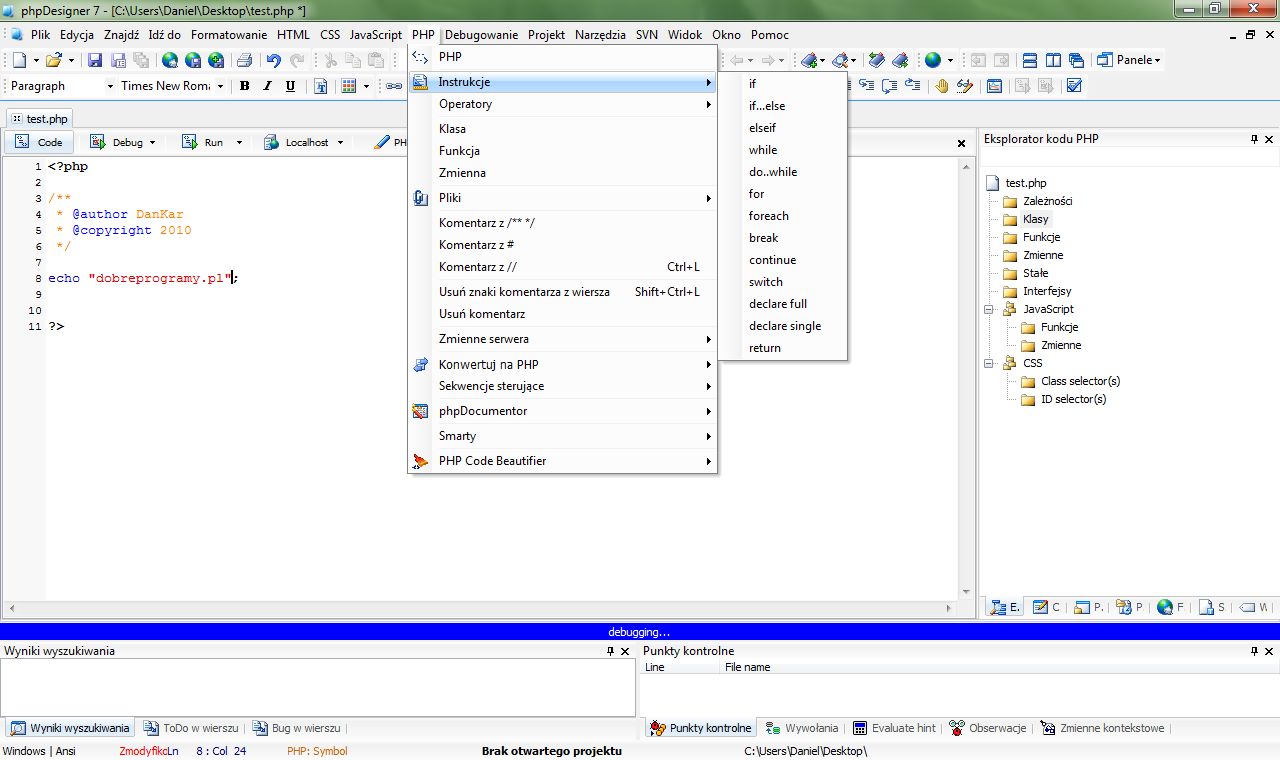Switch to Wywołania tab
Screen dimensions: 1280x760
click(x=803, y=728)
